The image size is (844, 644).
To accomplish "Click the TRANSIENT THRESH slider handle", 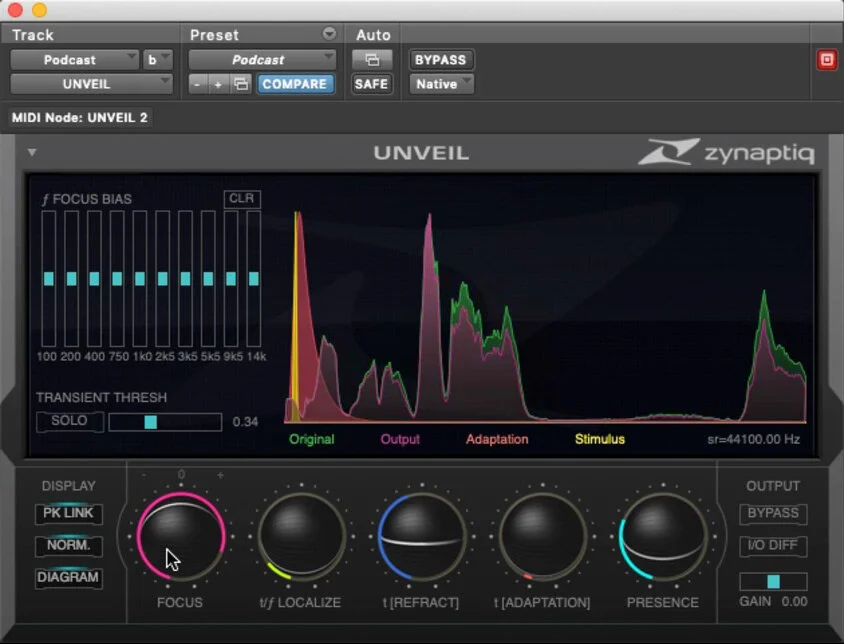I will point(151,422).
